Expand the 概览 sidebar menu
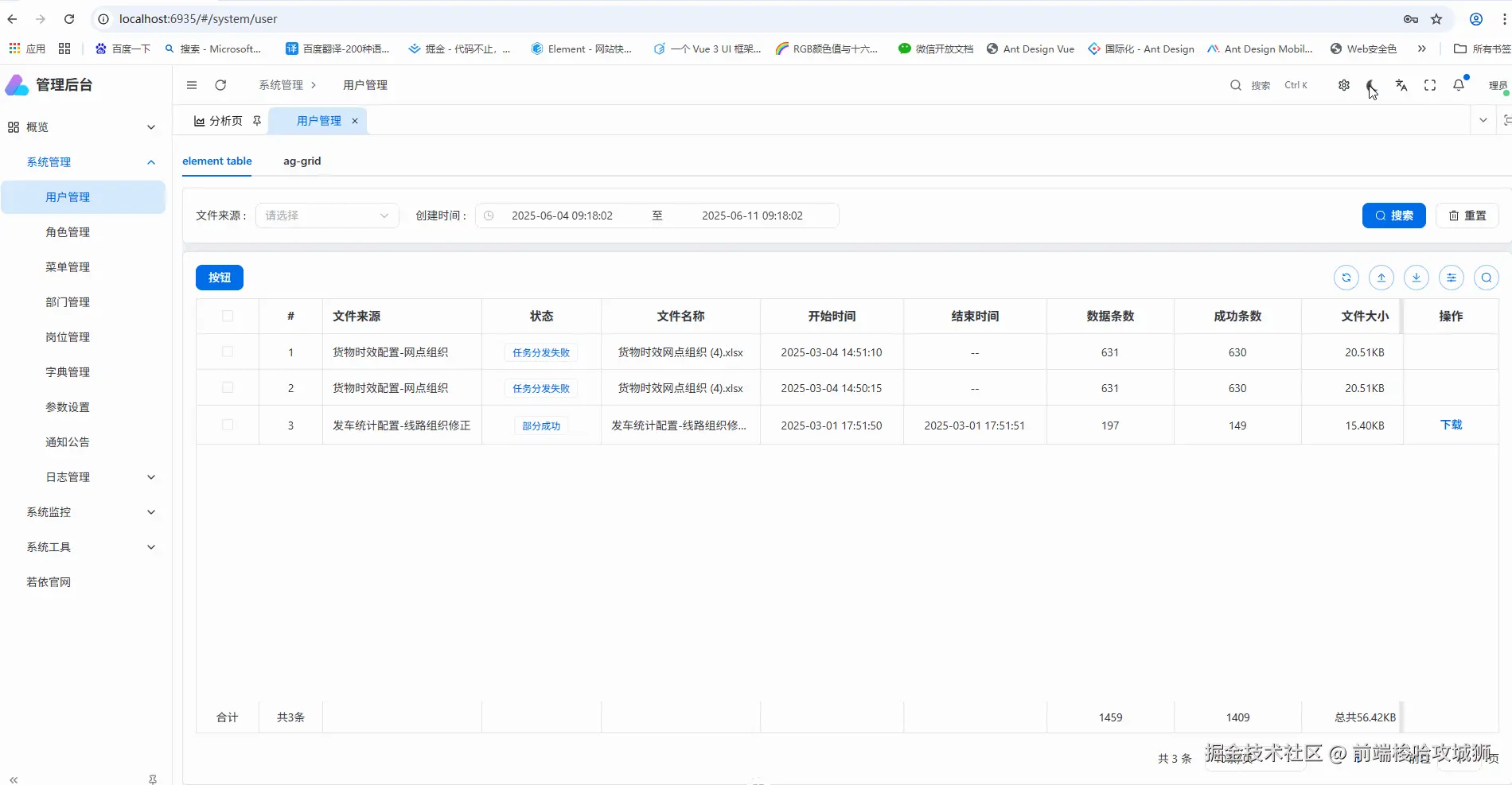1512x785 pixels. click(83, 127)
